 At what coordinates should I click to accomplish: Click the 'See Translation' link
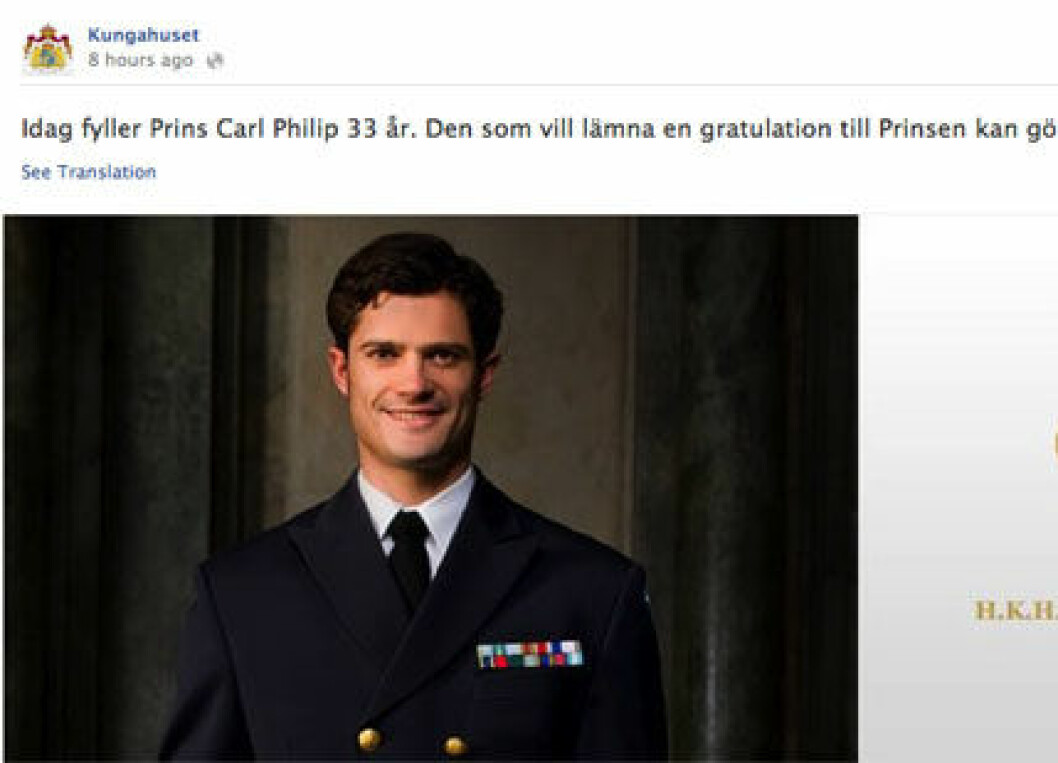[88, 172]
